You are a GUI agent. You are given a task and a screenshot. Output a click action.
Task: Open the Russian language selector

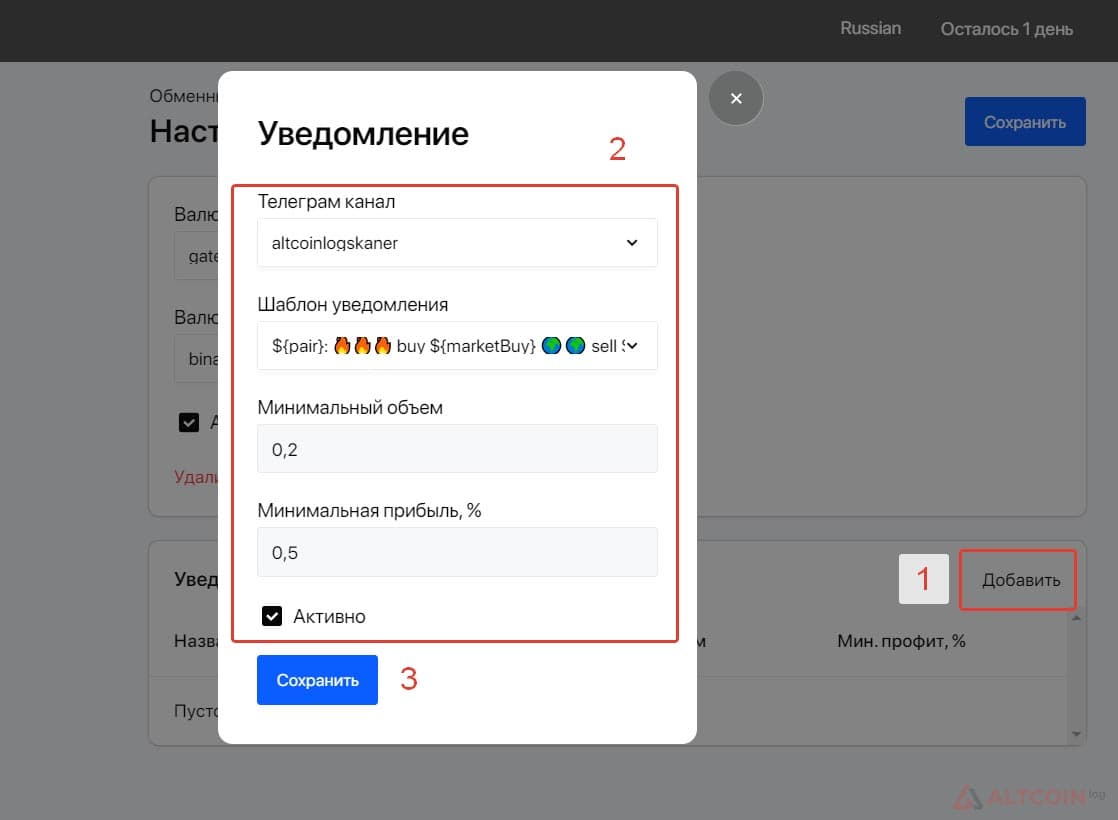click(x=871, y=29)
